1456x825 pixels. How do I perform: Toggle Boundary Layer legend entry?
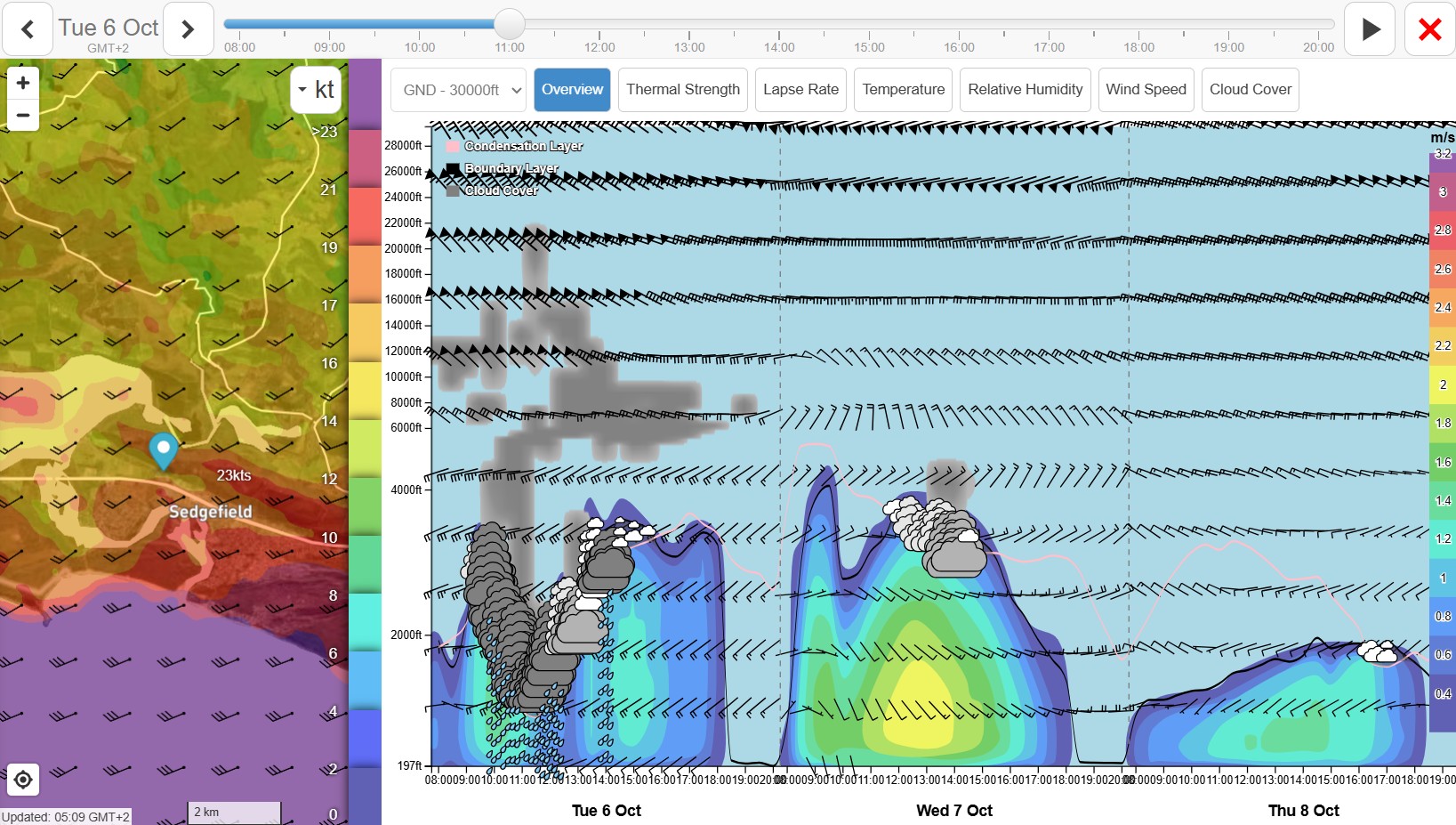503,168
